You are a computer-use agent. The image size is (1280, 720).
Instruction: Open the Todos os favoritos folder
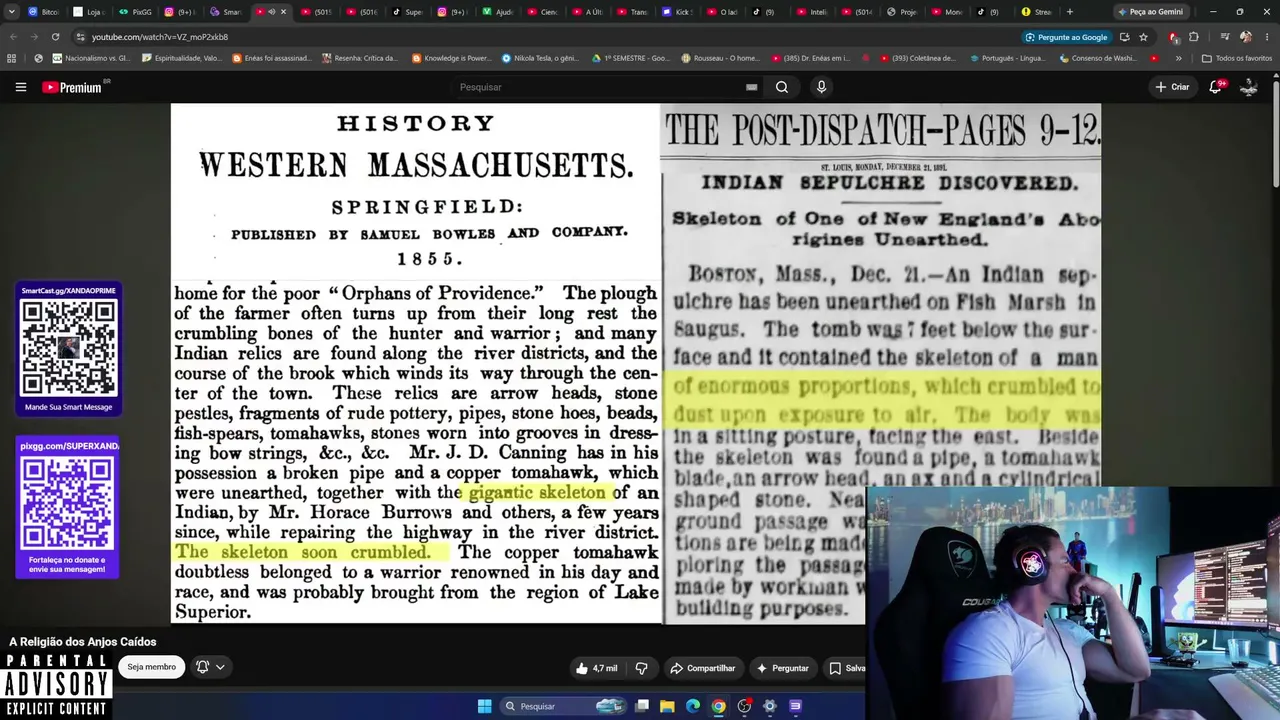pyautogui.click(x=1236, y=58)
